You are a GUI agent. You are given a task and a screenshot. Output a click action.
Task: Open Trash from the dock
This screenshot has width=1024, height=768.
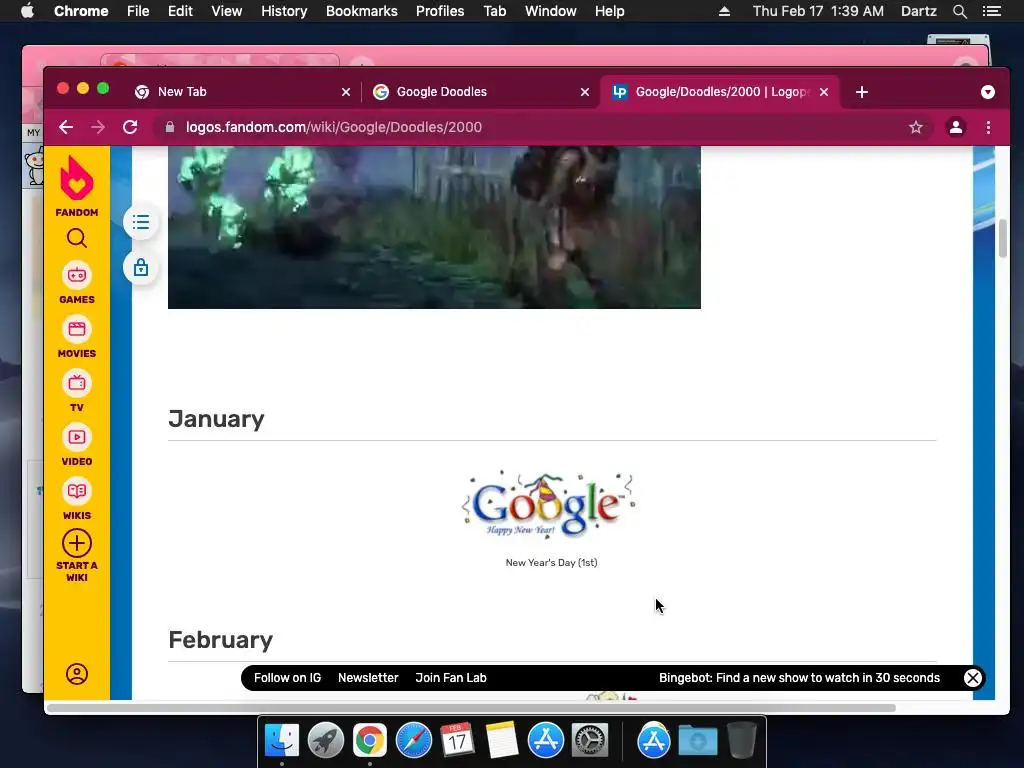click(742, 741)
